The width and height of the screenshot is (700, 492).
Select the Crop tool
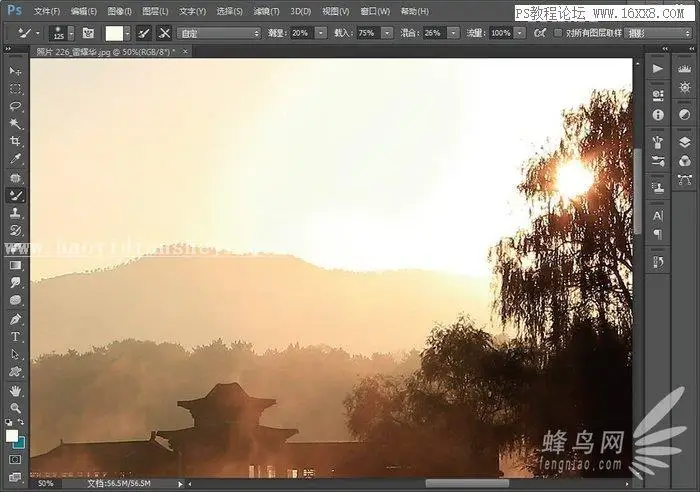pos(15,141)
